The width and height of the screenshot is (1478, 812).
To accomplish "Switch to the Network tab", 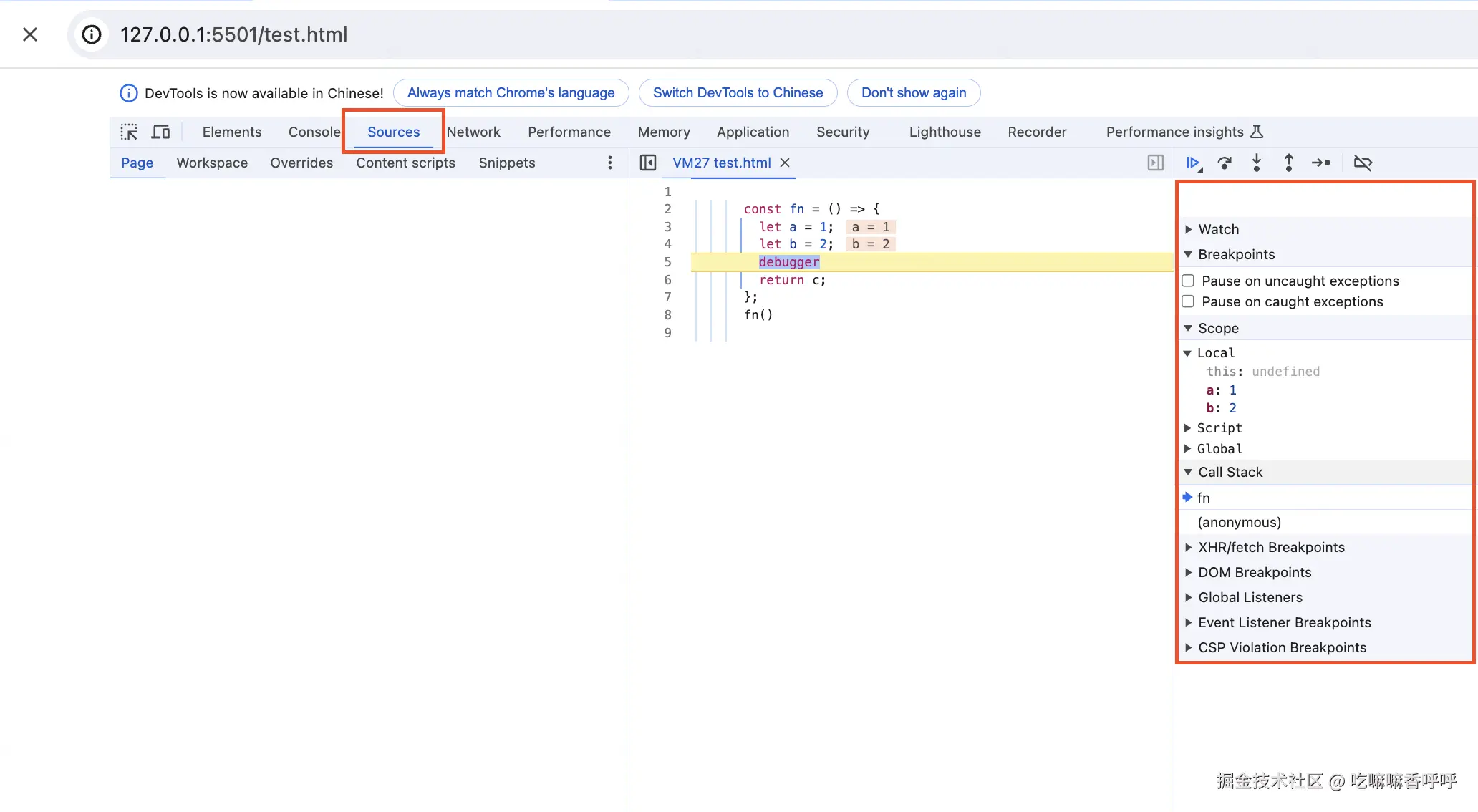I will pos(473,132).
